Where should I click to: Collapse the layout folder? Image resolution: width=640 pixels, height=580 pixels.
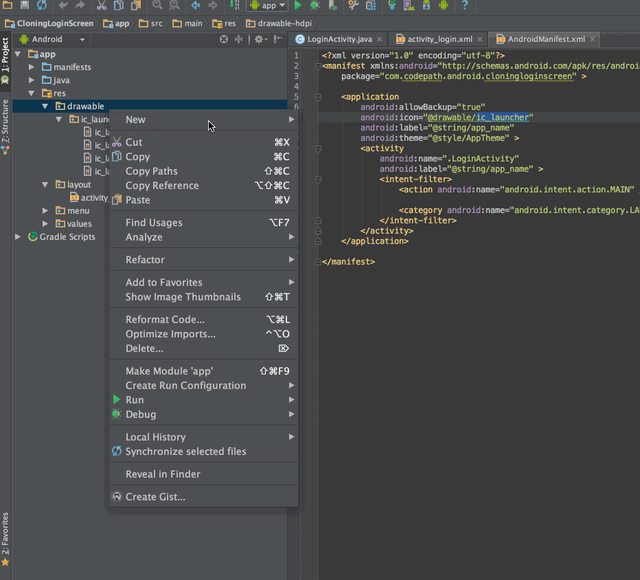(45, 185)
